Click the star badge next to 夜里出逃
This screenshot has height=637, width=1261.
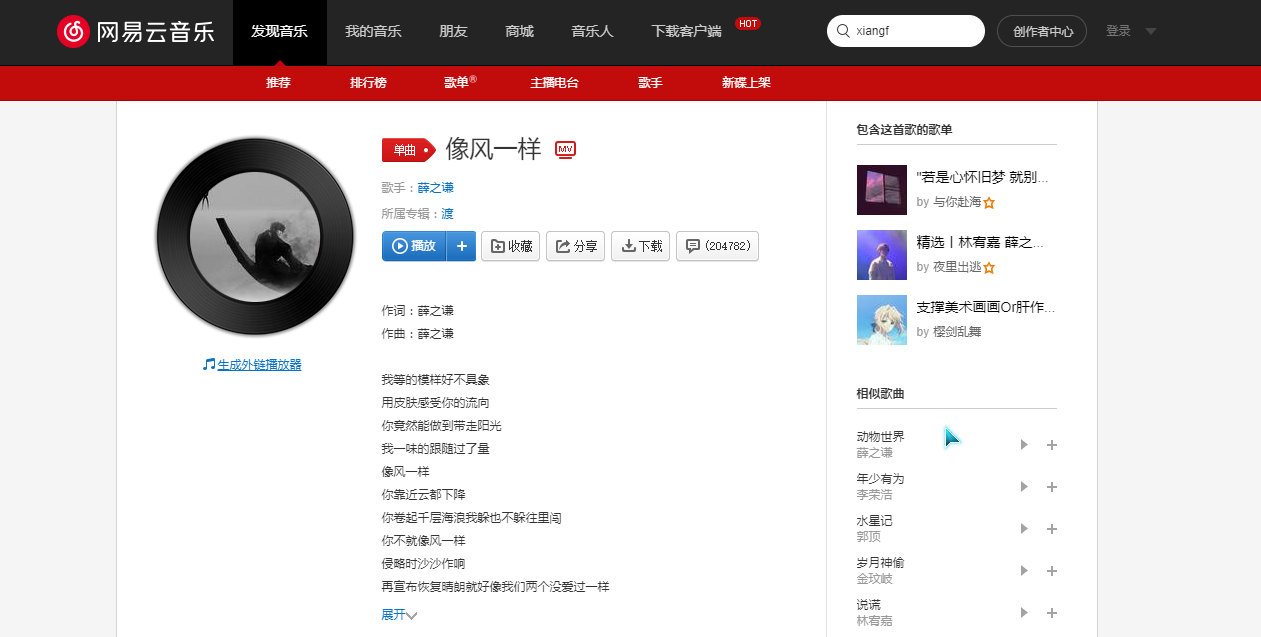989,268
